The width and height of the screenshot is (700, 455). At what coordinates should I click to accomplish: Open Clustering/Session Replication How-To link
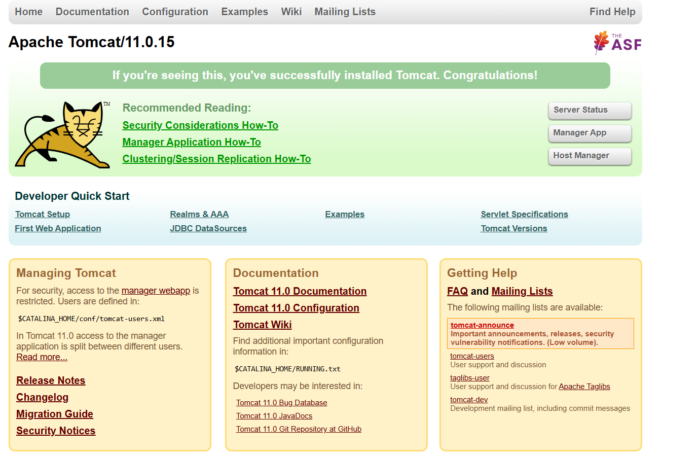[x=217, y=159]
